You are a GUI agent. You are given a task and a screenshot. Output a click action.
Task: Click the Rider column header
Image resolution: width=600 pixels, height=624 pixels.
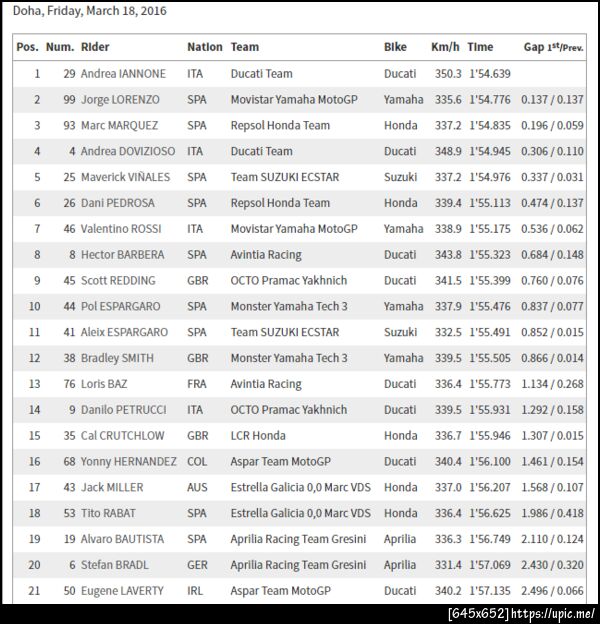coord(95,47)
